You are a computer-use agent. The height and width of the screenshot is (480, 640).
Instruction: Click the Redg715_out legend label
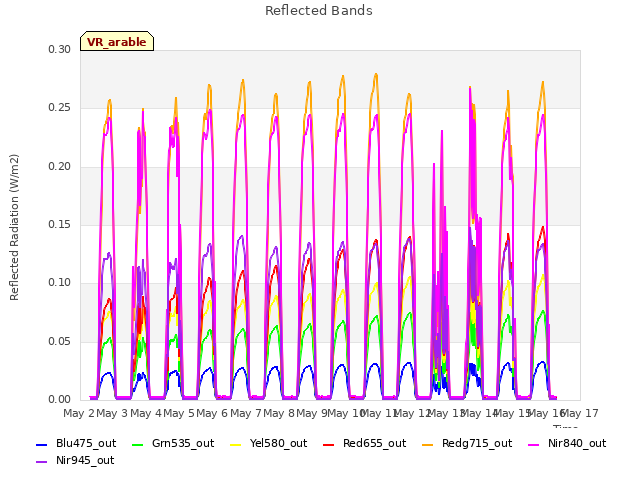[477, 443]
